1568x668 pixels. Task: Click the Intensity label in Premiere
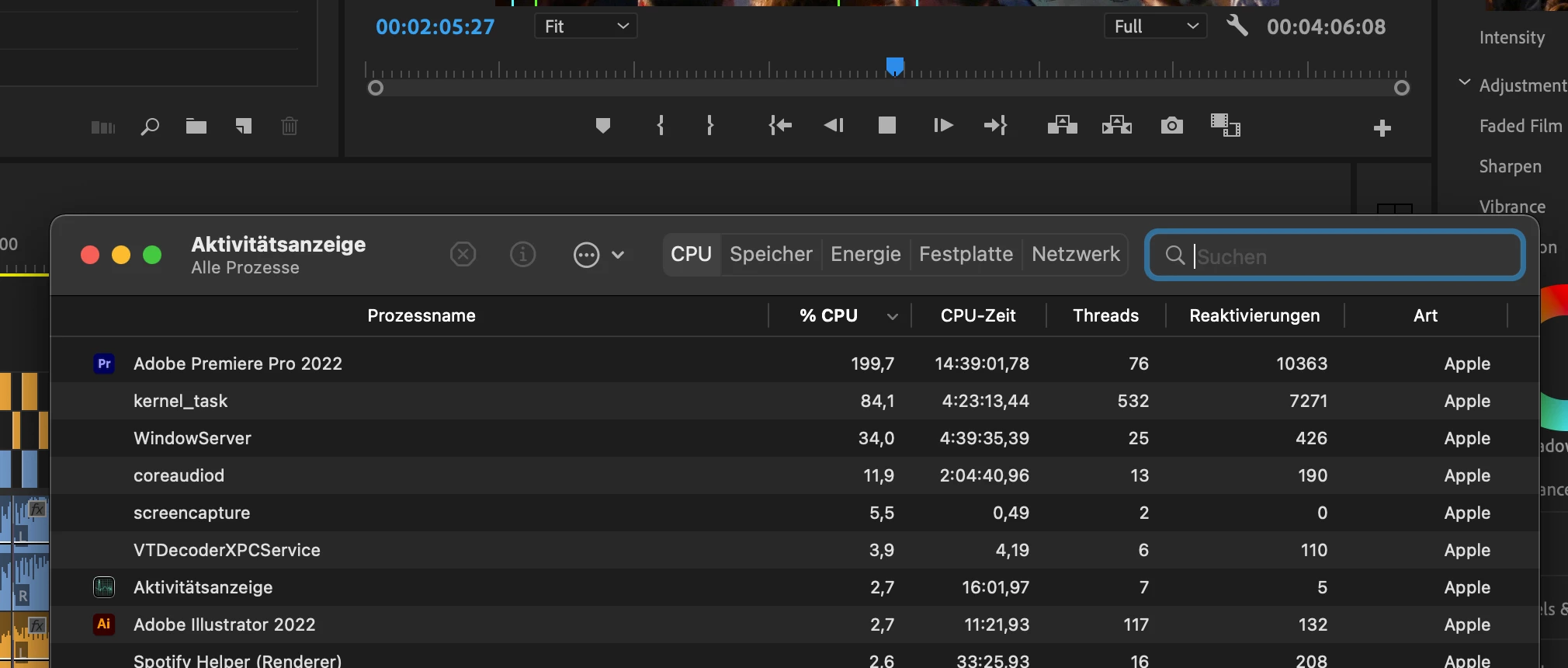(1511, 37)
